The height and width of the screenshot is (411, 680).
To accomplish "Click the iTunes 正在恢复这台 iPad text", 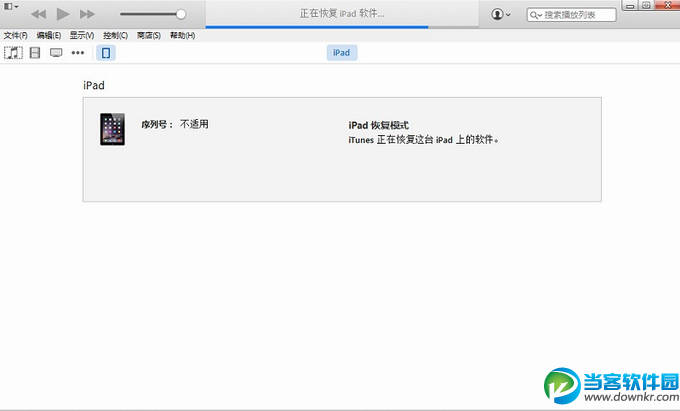I will pyautogui.click(x=423, y=140).
